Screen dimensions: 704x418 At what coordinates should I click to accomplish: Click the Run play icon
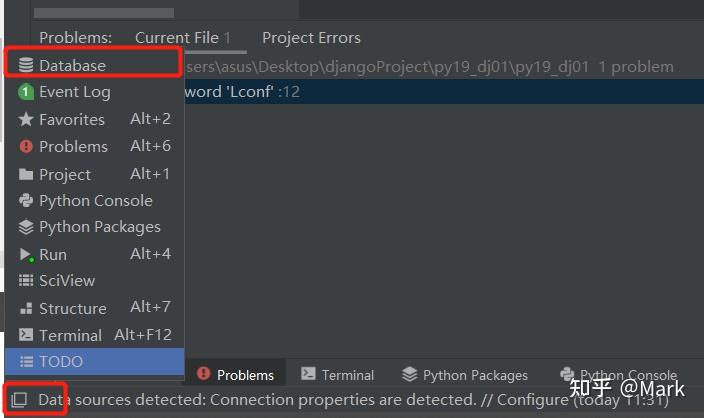coord(26,255)
